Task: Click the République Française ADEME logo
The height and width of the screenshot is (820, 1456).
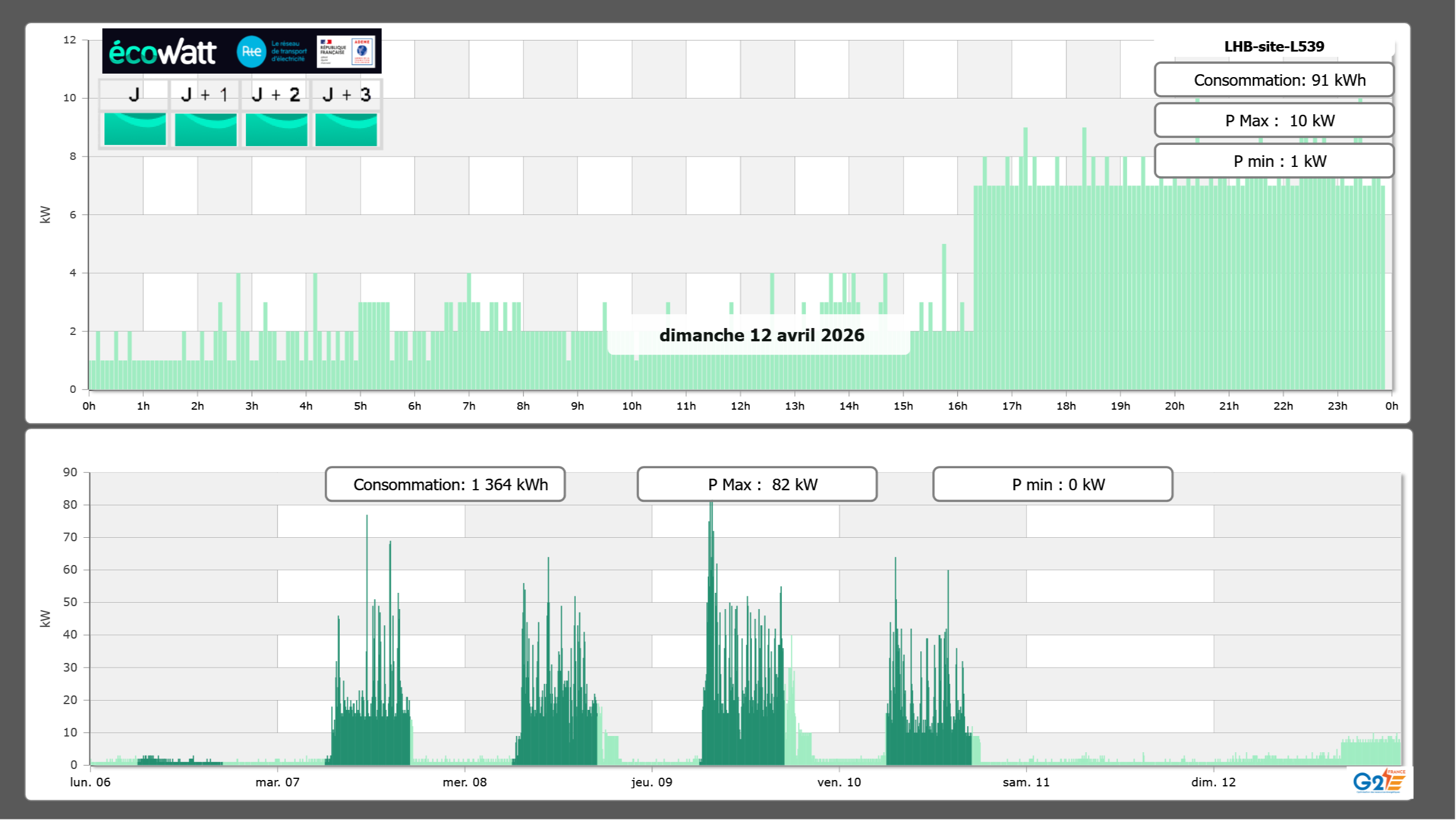Action: (347, 52)
